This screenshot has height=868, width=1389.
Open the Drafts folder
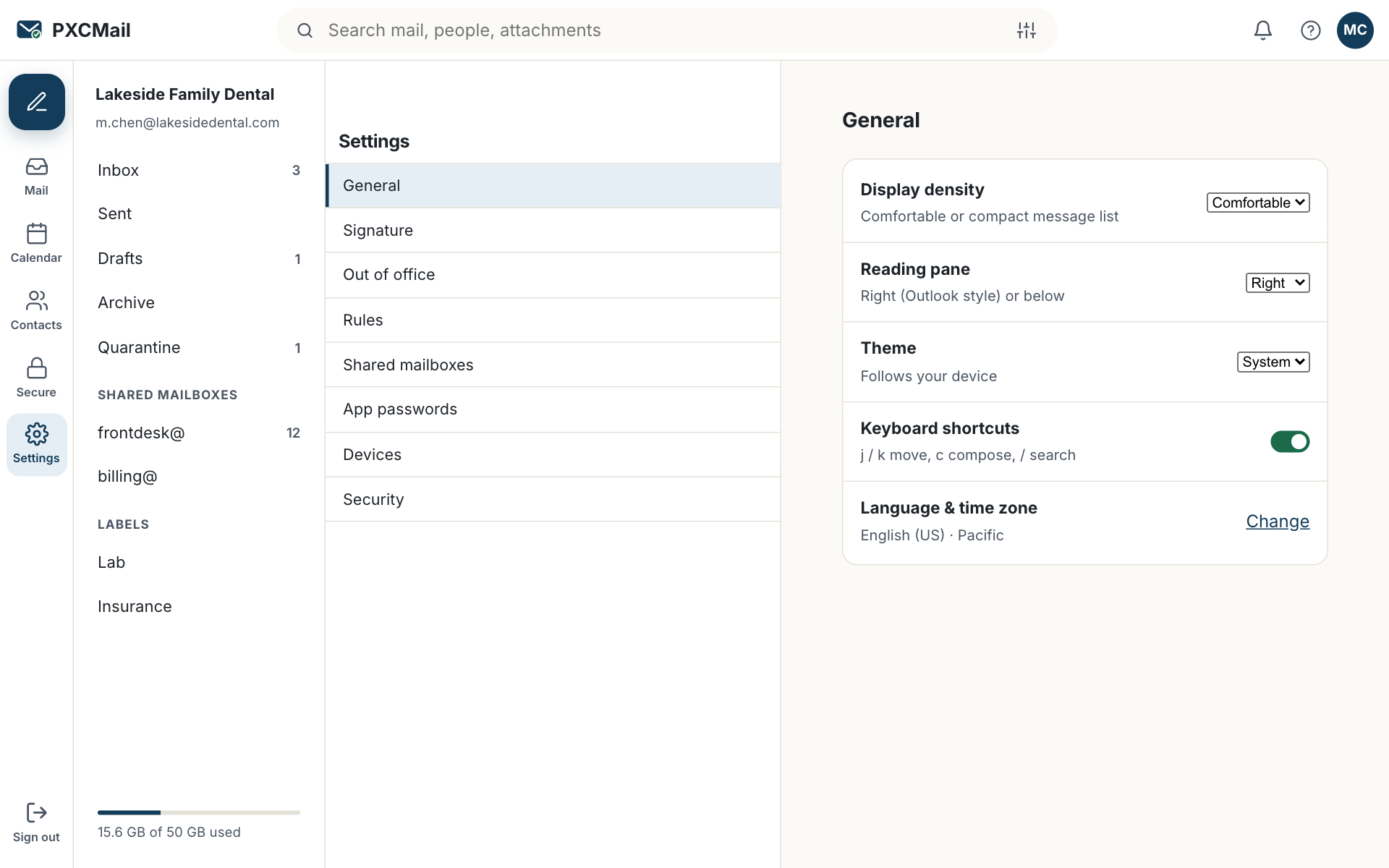point(199,258)
